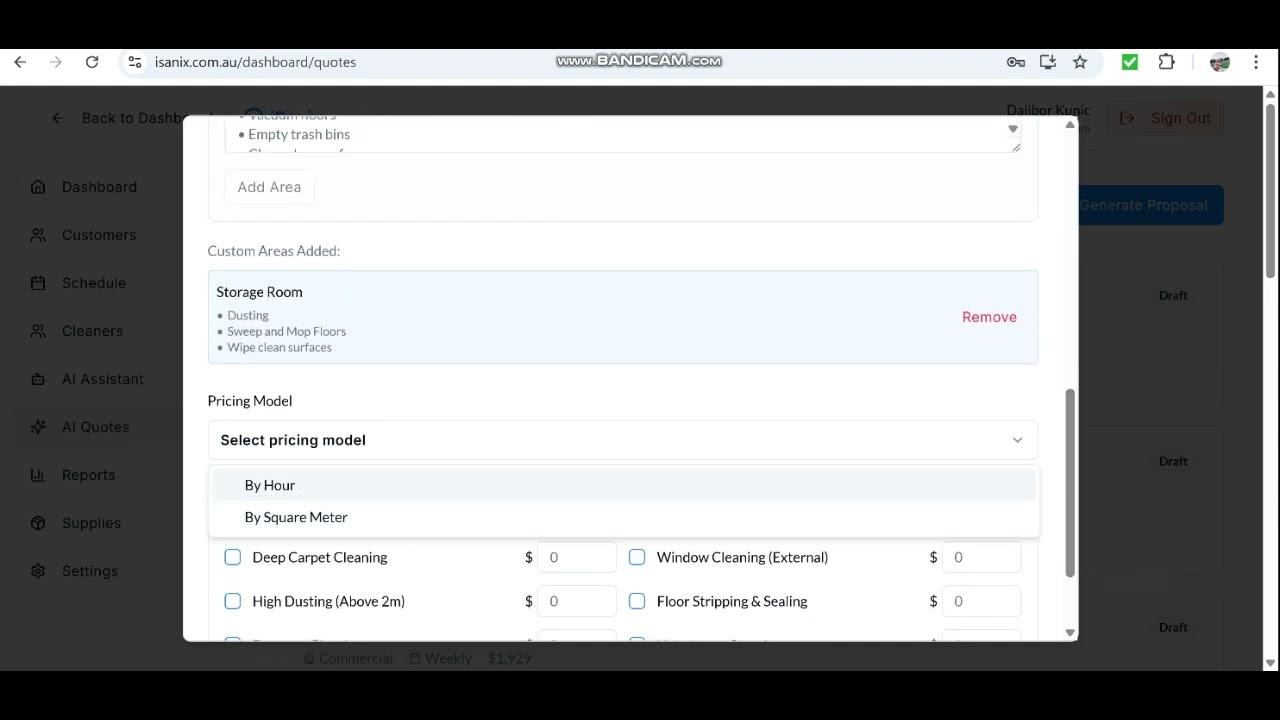Collapse the Select pricing model dropdown
This screenshot has height=720, width=1280.
pos(622,440)
